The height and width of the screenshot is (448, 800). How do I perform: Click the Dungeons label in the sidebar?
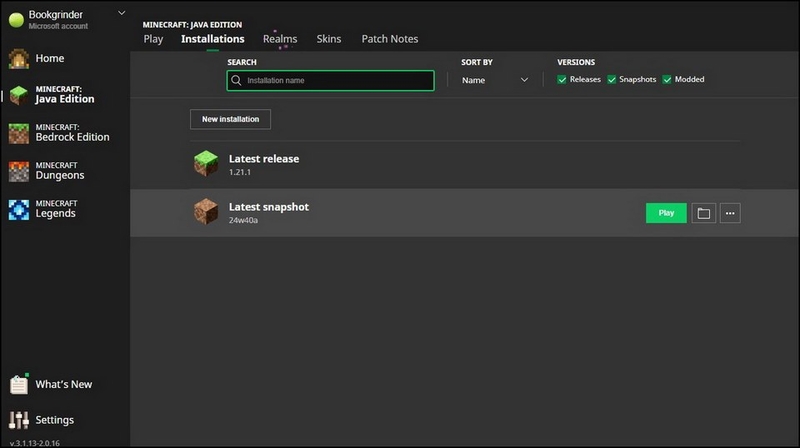60,176
